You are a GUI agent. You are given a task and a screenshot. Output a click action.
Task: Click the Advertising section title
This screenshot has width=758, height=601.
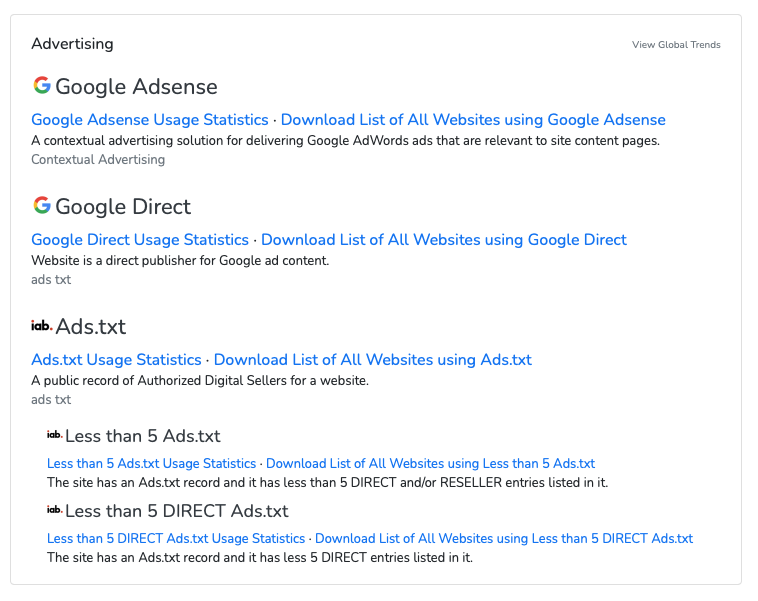tap(73, 44)
